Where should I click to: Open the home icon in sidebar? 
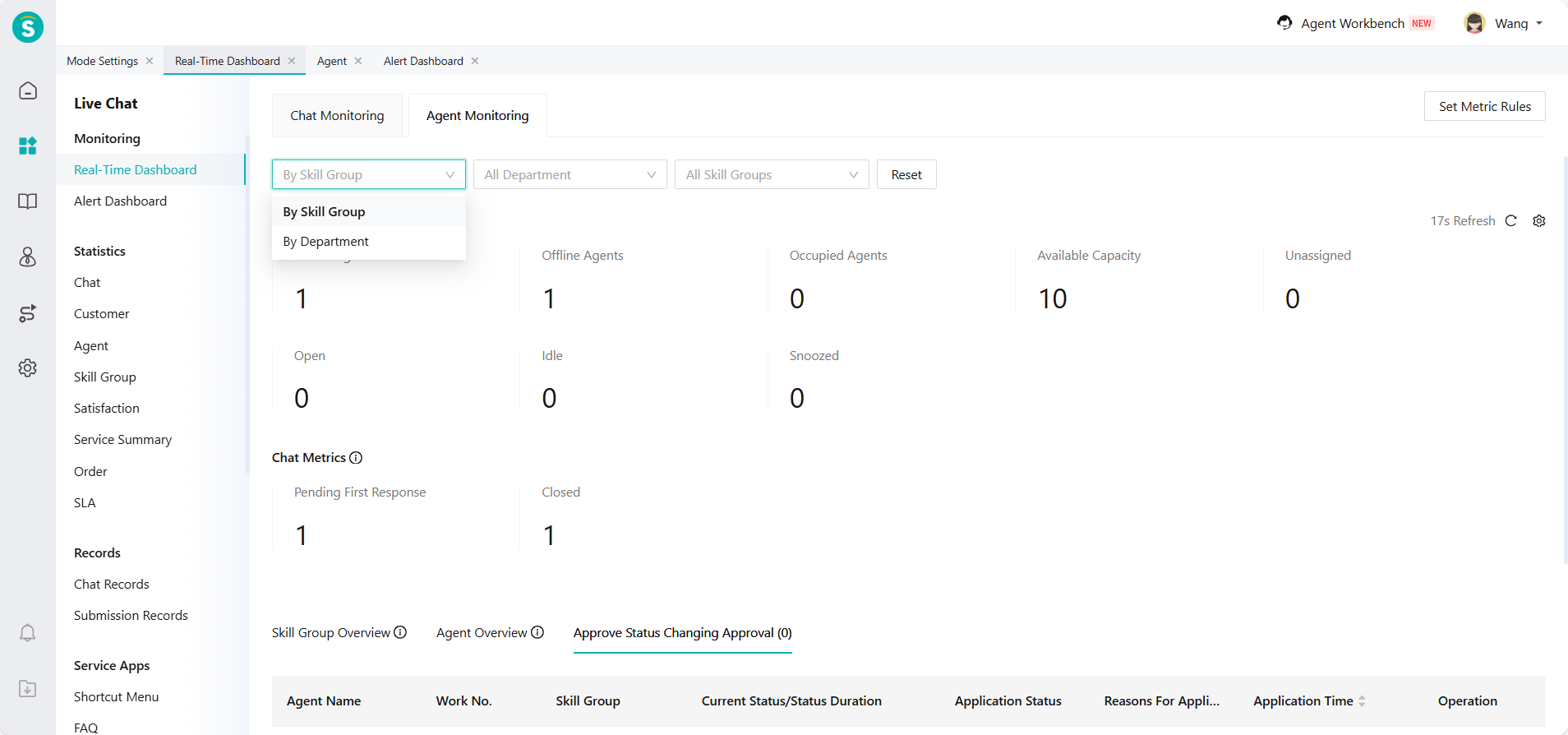tap(28, 90)
